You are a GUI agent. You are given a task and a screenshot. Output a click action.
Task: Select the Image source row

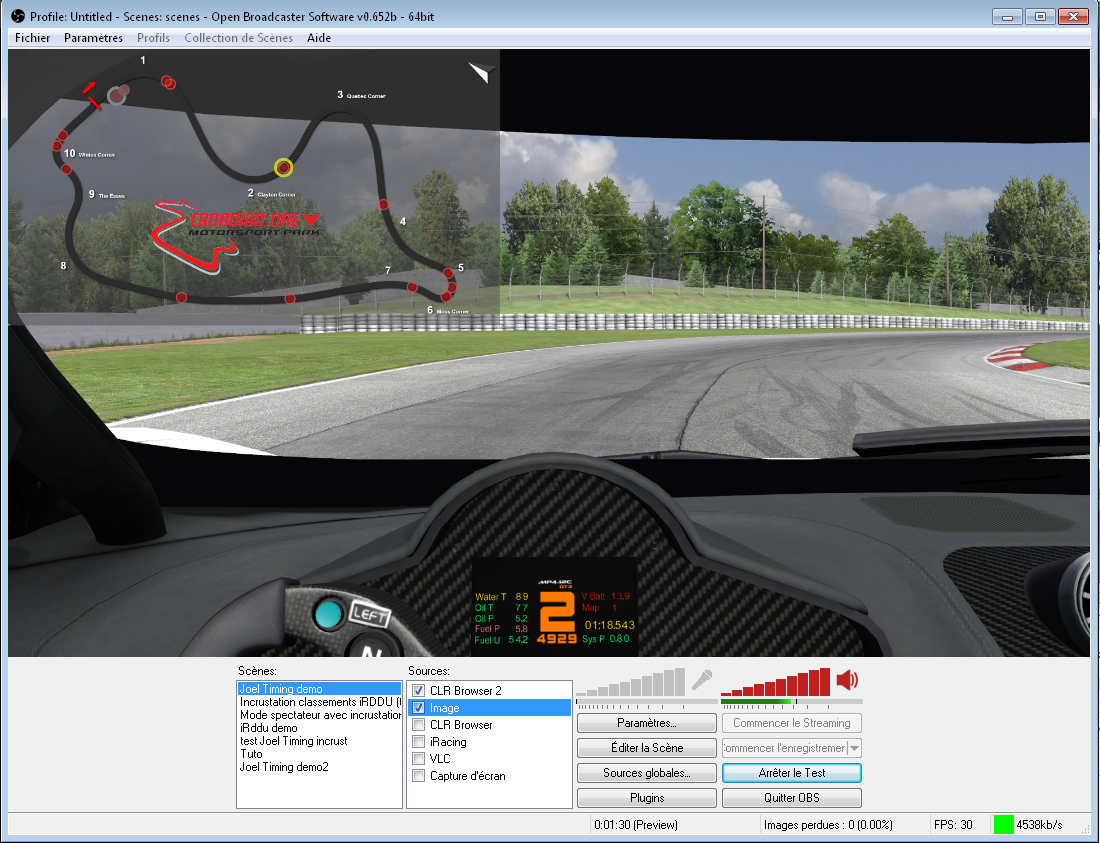490,708
